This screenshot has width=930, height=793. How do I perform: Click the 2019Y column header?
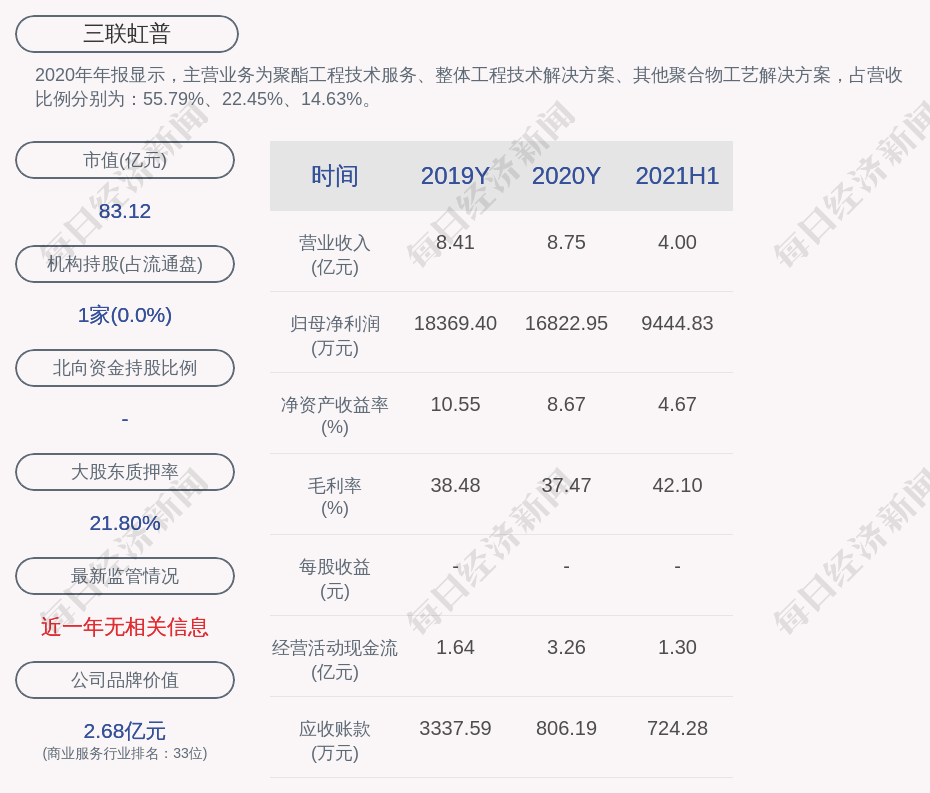455,176
